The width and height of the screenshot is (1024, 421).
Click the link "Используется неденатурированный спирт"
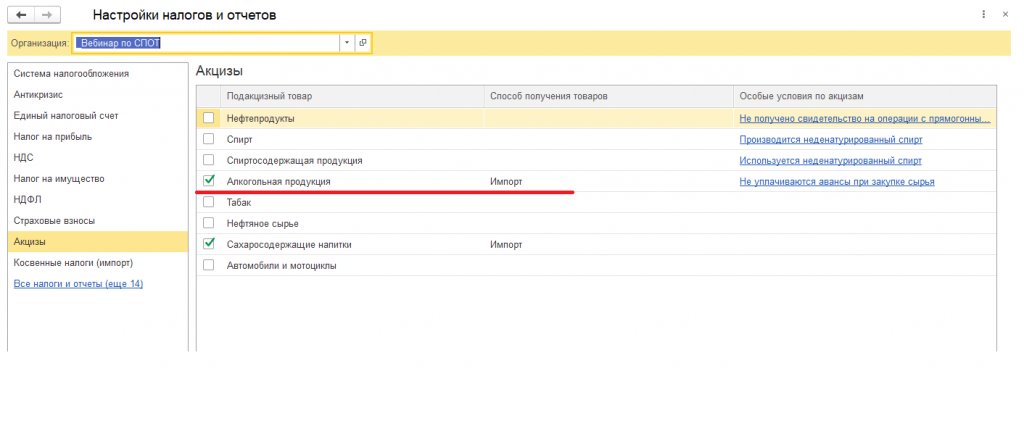coord(830,160)
